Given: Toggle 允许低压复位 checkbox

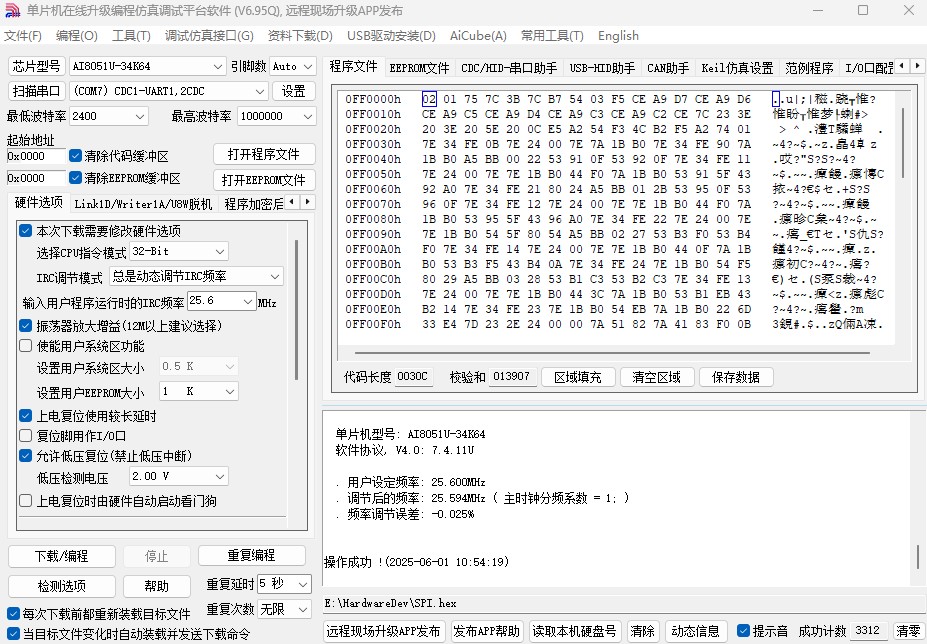Looking at the screenshot, I should point(25,456).
